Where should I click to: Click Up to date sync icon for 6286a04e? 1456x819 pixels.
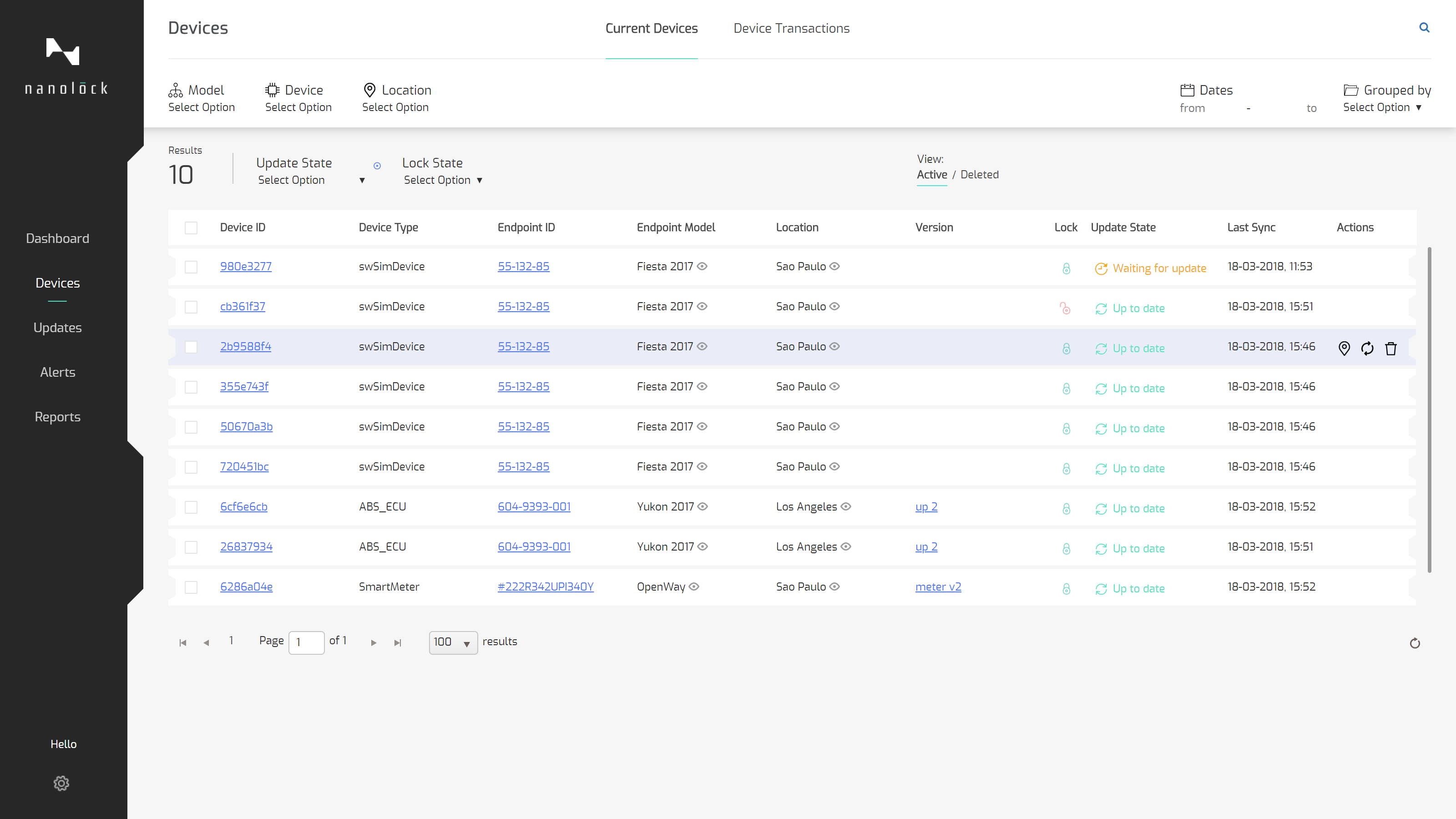[x=1101, y=589]
